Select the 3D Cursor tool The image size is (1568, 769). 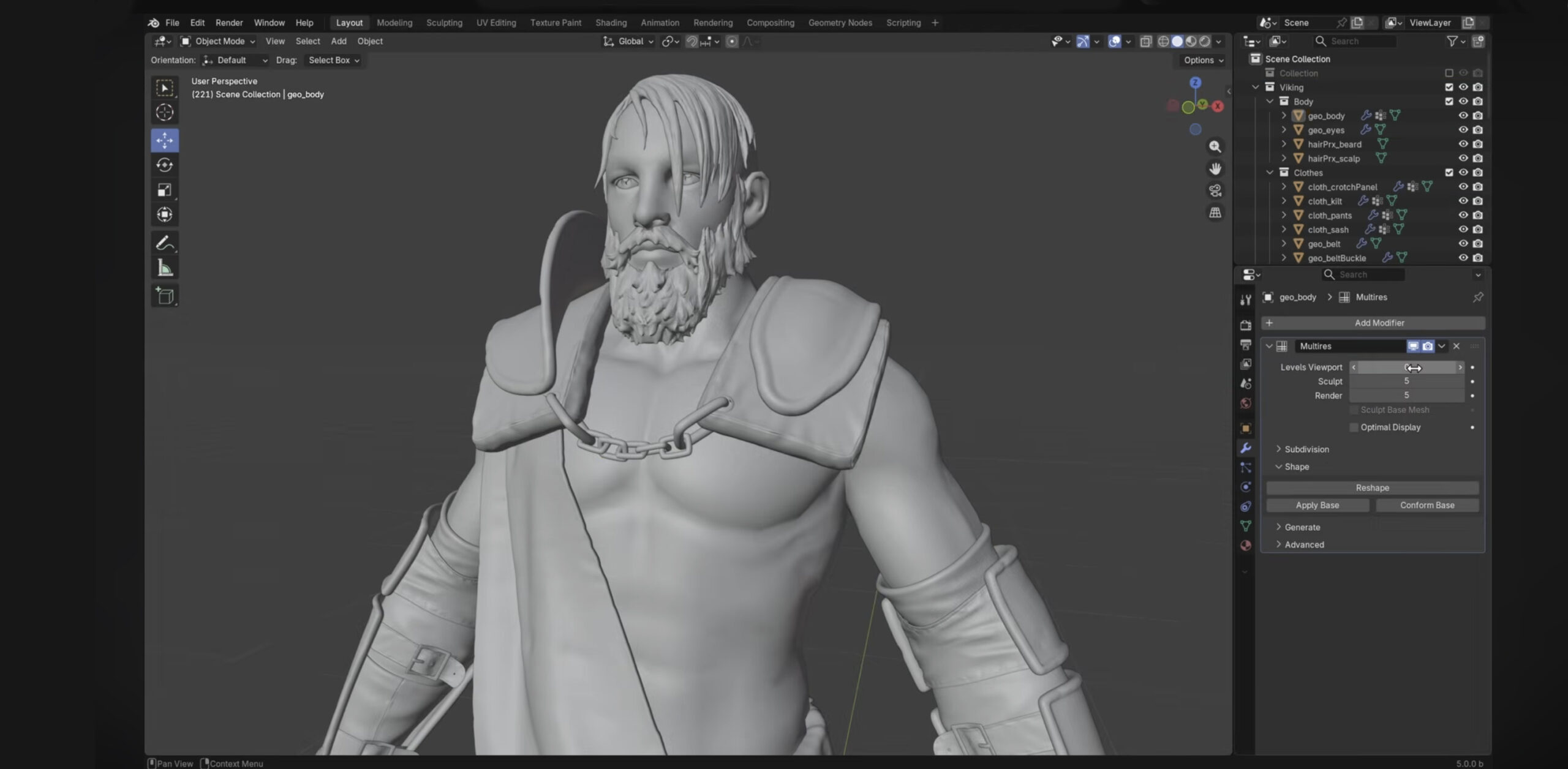(x=164, y=113)
